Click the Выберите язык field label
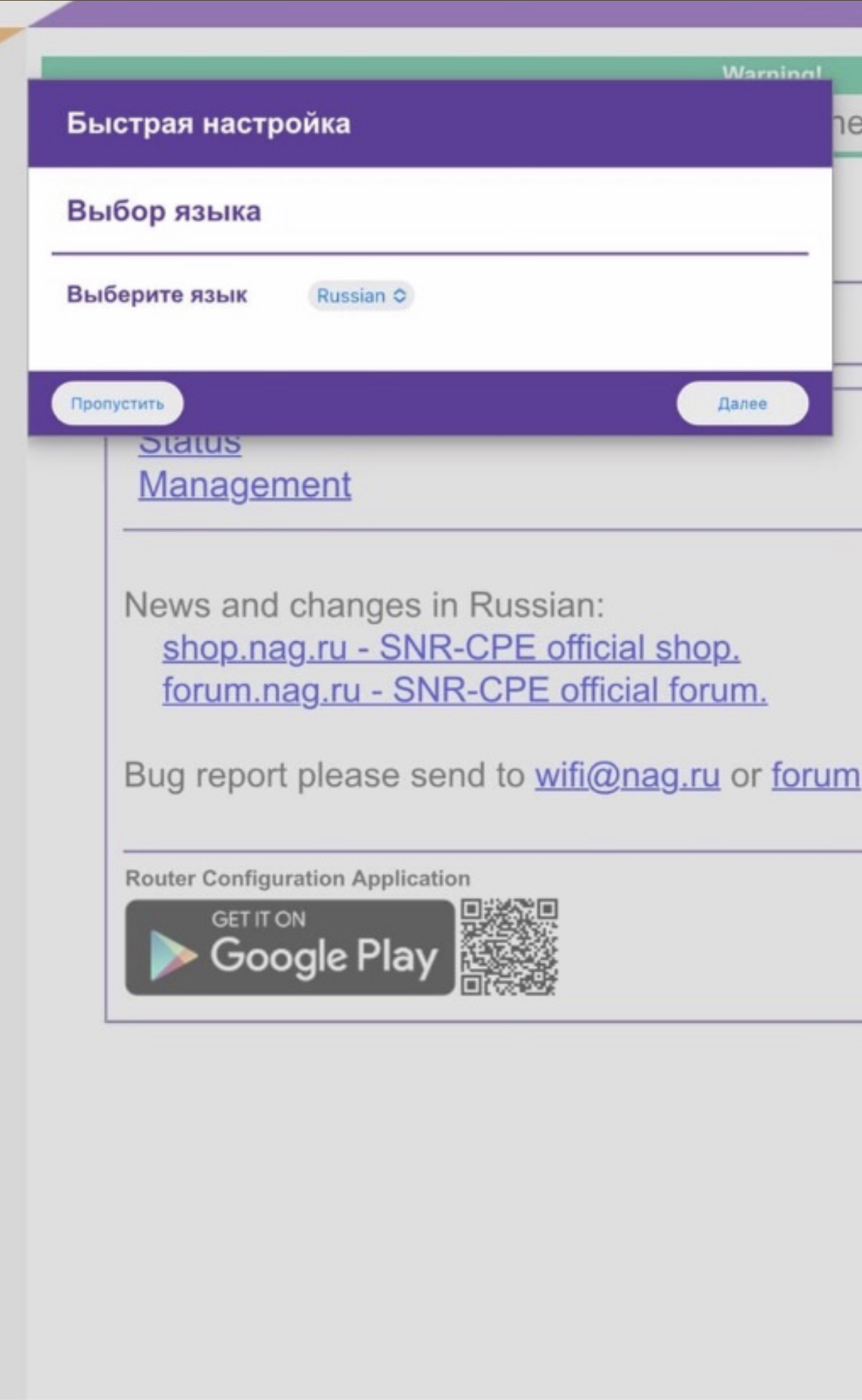The image size is (862, 1400). (157, 294)
